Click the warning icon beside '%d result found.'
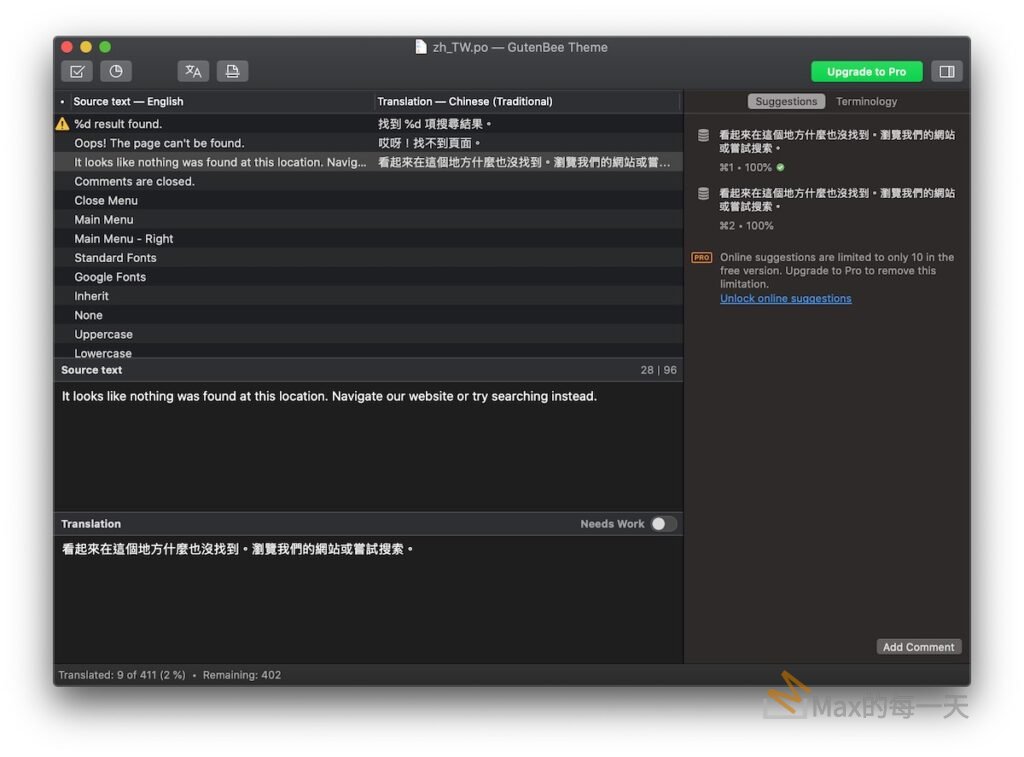Image resolution: width=1024 pixels, height=757 pixels. coord(62,124)
